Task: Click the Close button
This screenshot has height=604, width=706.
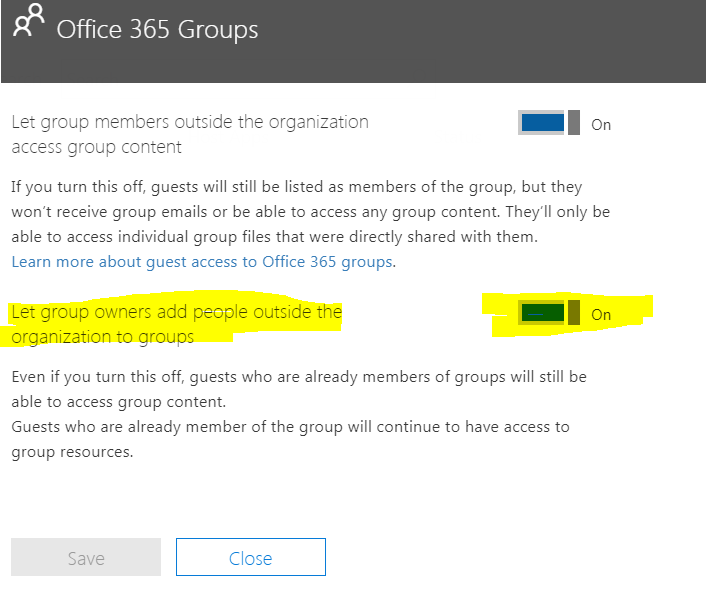Action: [x=250, y=558]
